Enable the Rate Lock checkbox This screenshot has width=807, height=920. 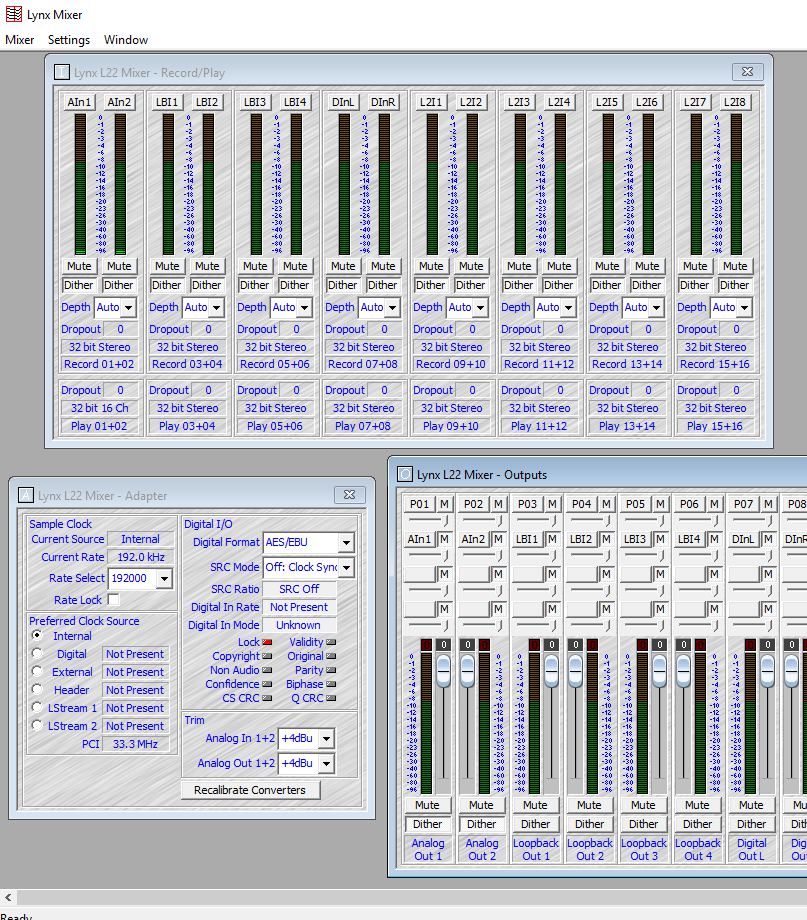click(x=114, y=600)
